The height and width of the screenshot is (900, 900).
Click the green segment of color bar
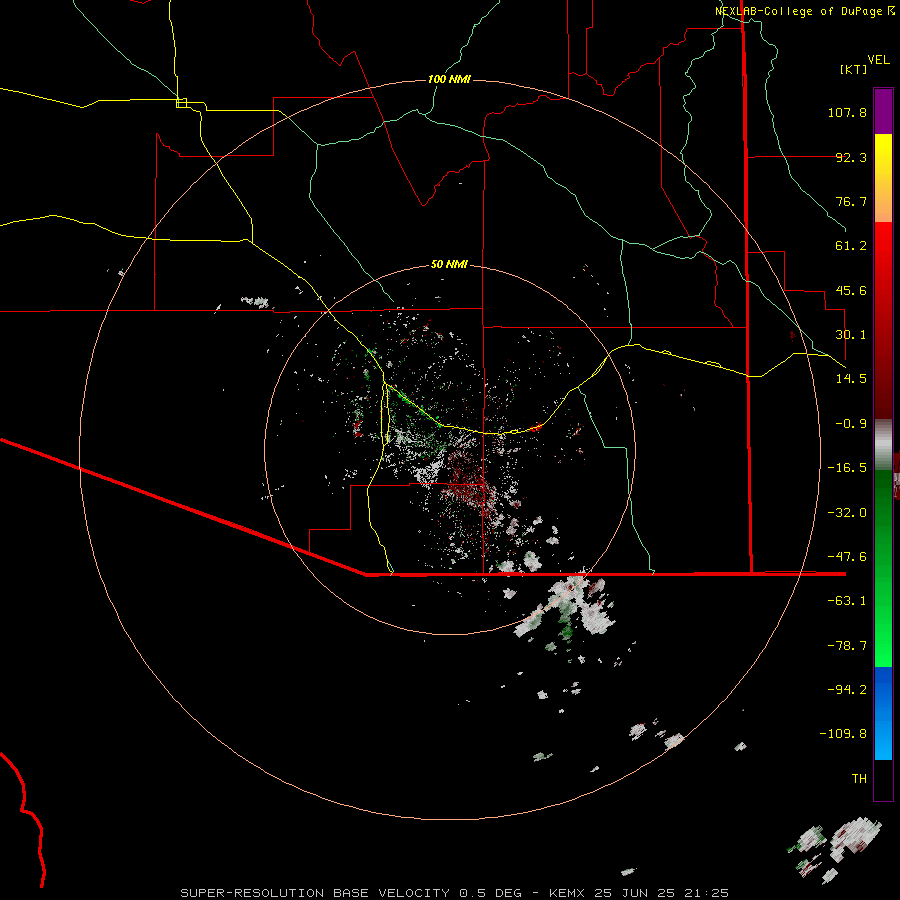coord(883,568)
